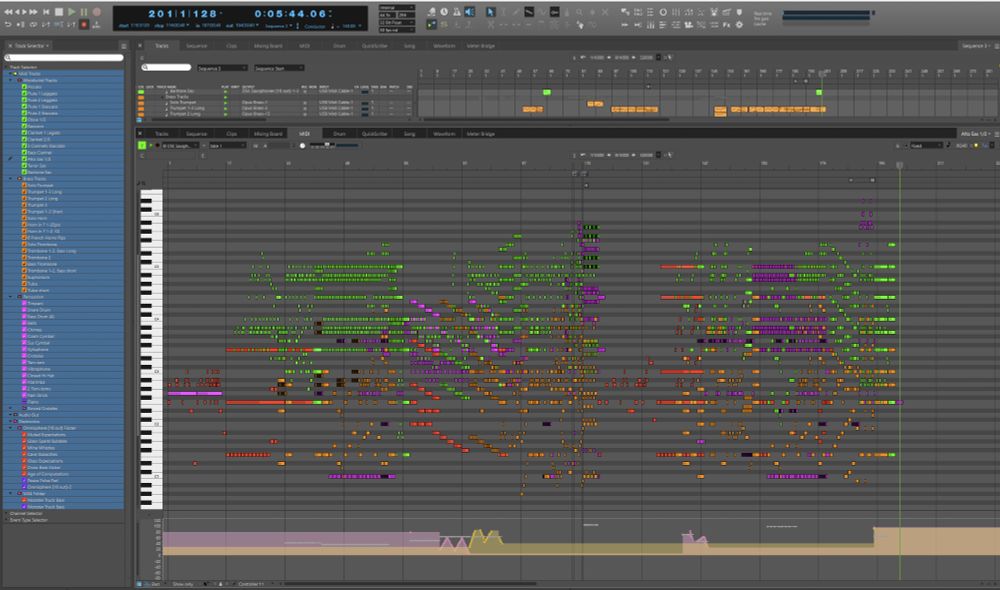Toggle the metronome click icon
The image size is (1000, 590).
point(457,11)
